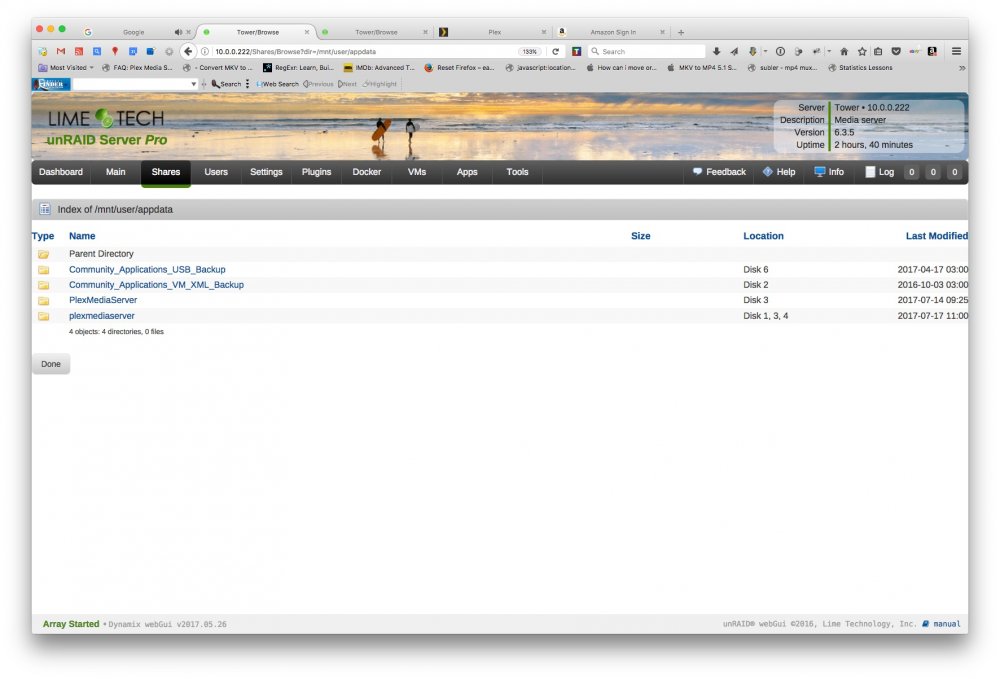Screen dimensions: 1000x679
Task: Click the gear icon beside the back arrow
Action: coord(168,52)
